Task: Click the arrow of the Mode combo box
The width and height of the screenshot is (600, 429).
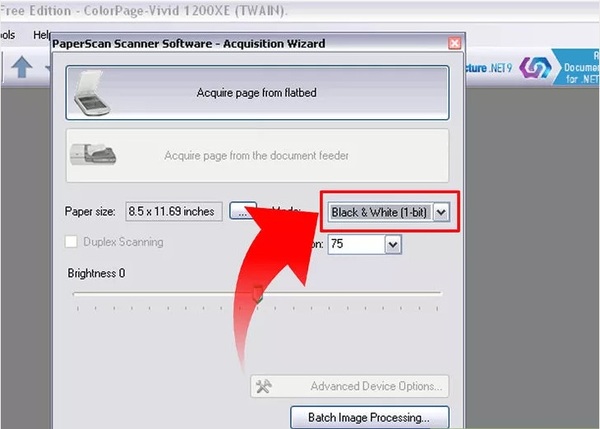Action: point(442,212)
